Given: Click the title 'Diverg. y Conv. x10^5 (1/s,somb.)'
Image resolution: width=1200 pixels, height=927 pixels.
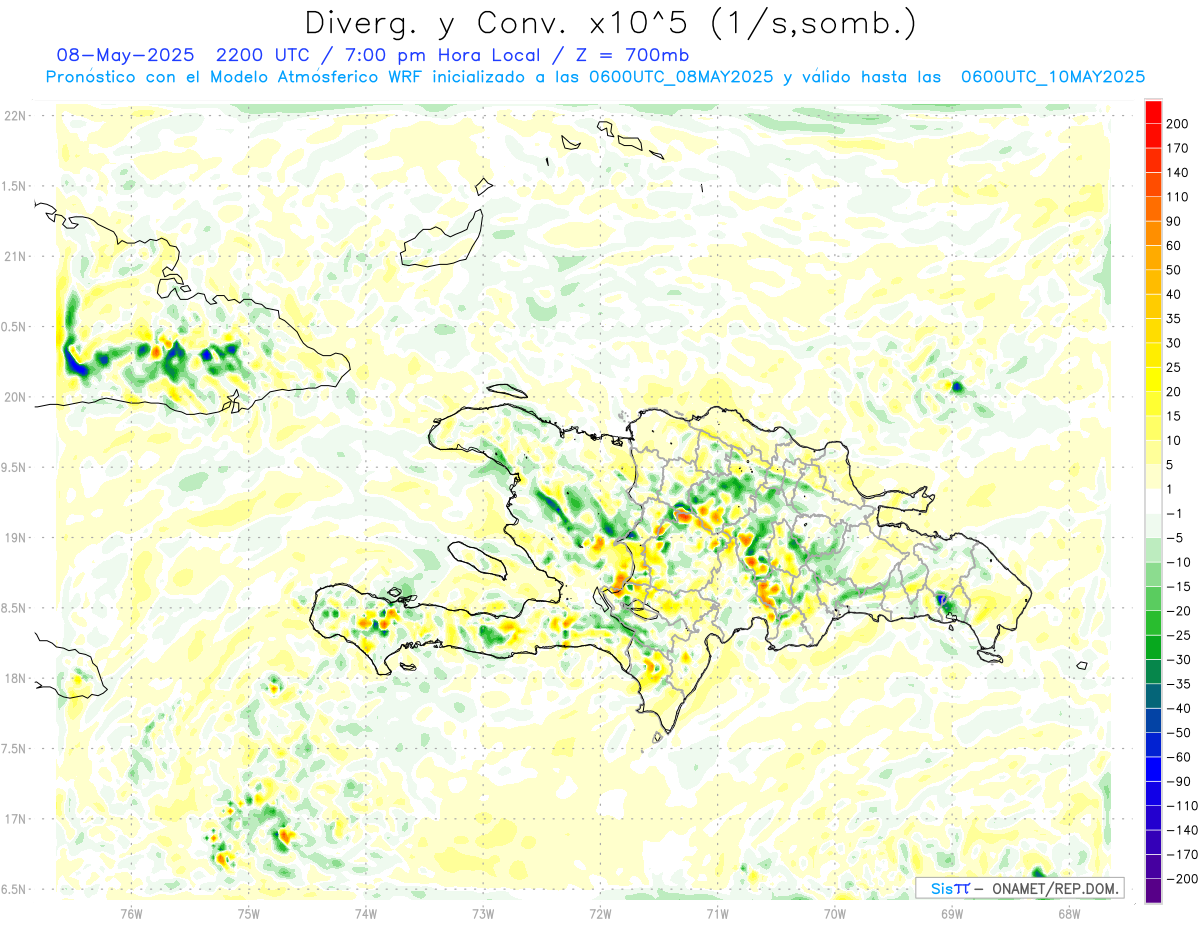Looking at the screenshot, I should 610,23.
